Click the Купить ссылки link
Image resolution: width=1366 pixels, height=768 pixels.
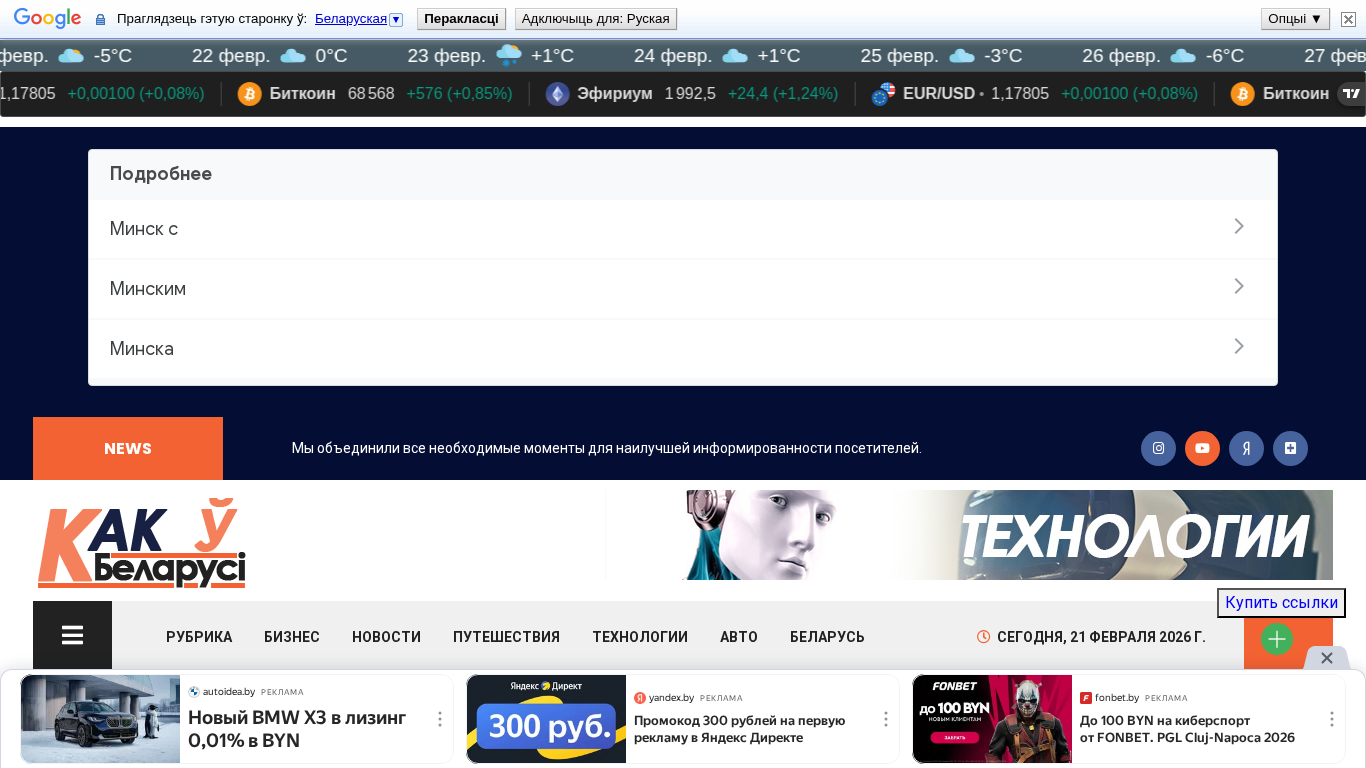(1281, 603)
